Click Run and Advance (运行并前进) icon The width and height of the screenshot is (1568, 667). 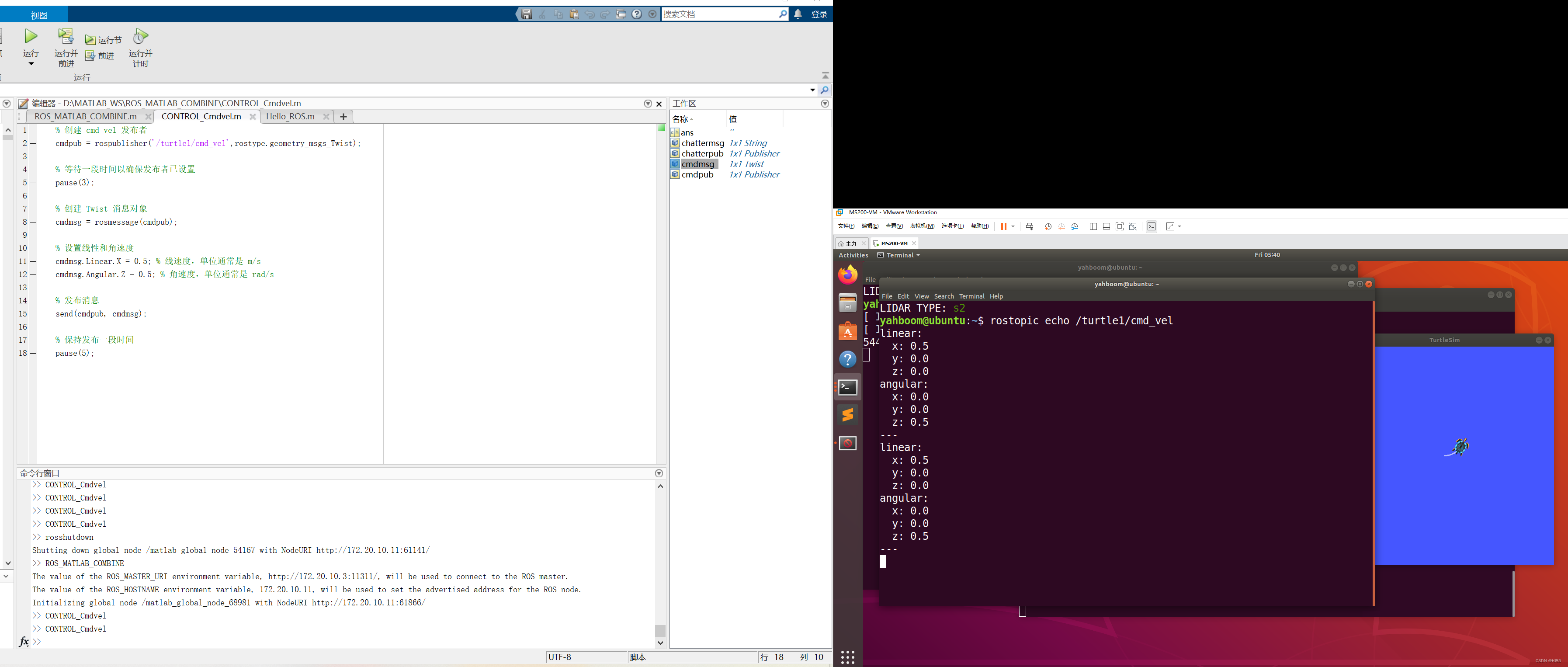point(66,37)
